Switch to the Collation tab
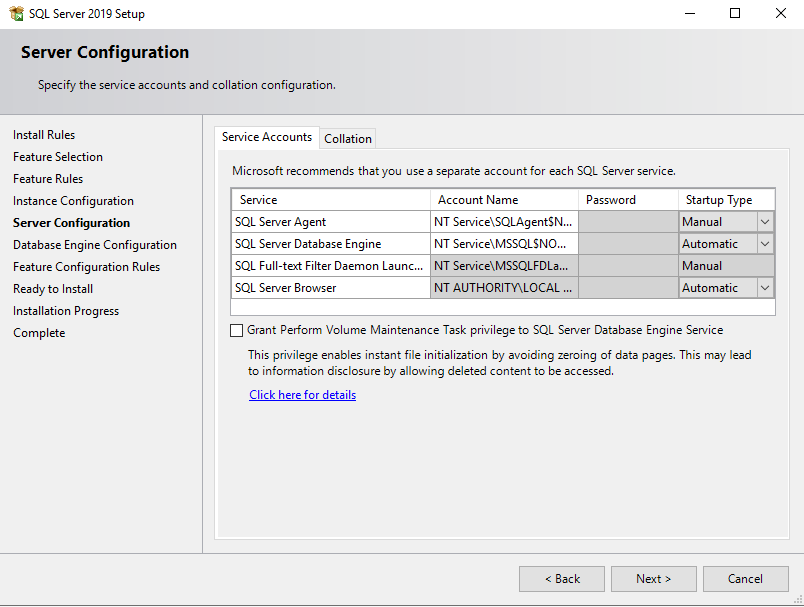Viewport: 804px width, 607px height. [347, 138]
